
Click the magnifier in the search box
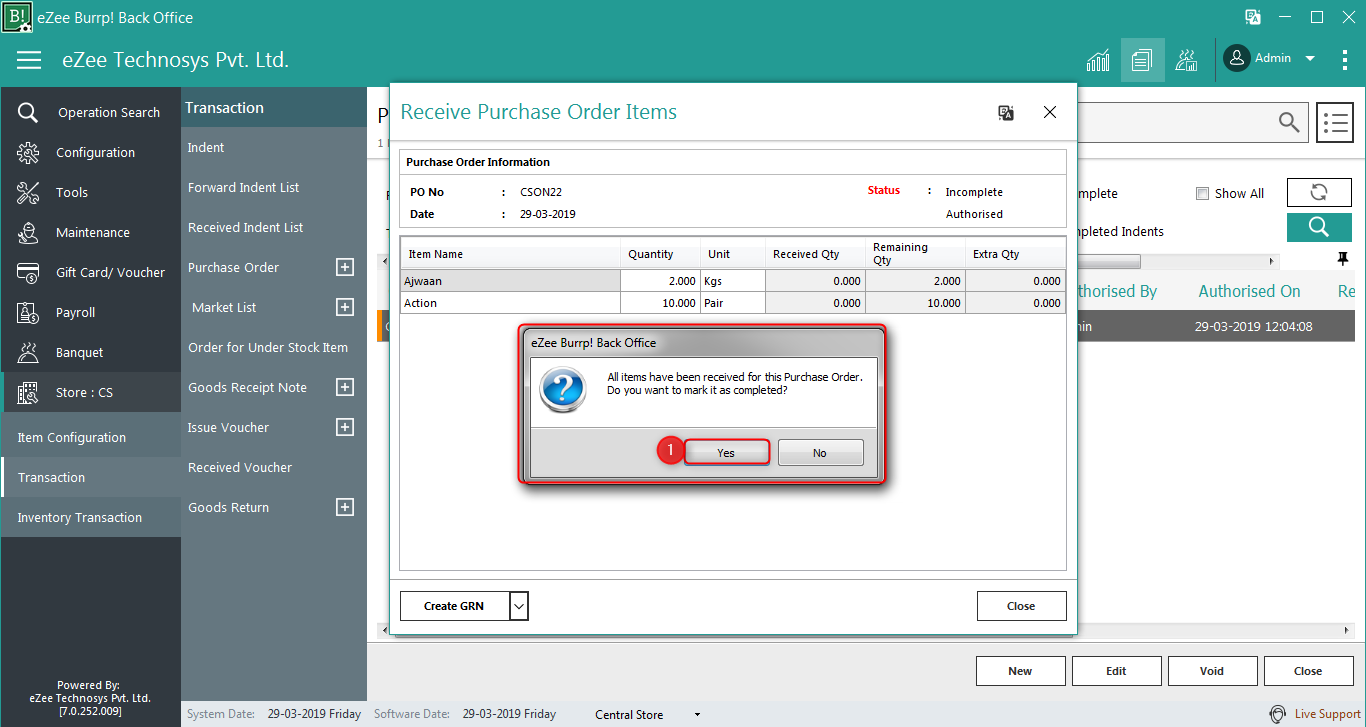(1290, 122)
